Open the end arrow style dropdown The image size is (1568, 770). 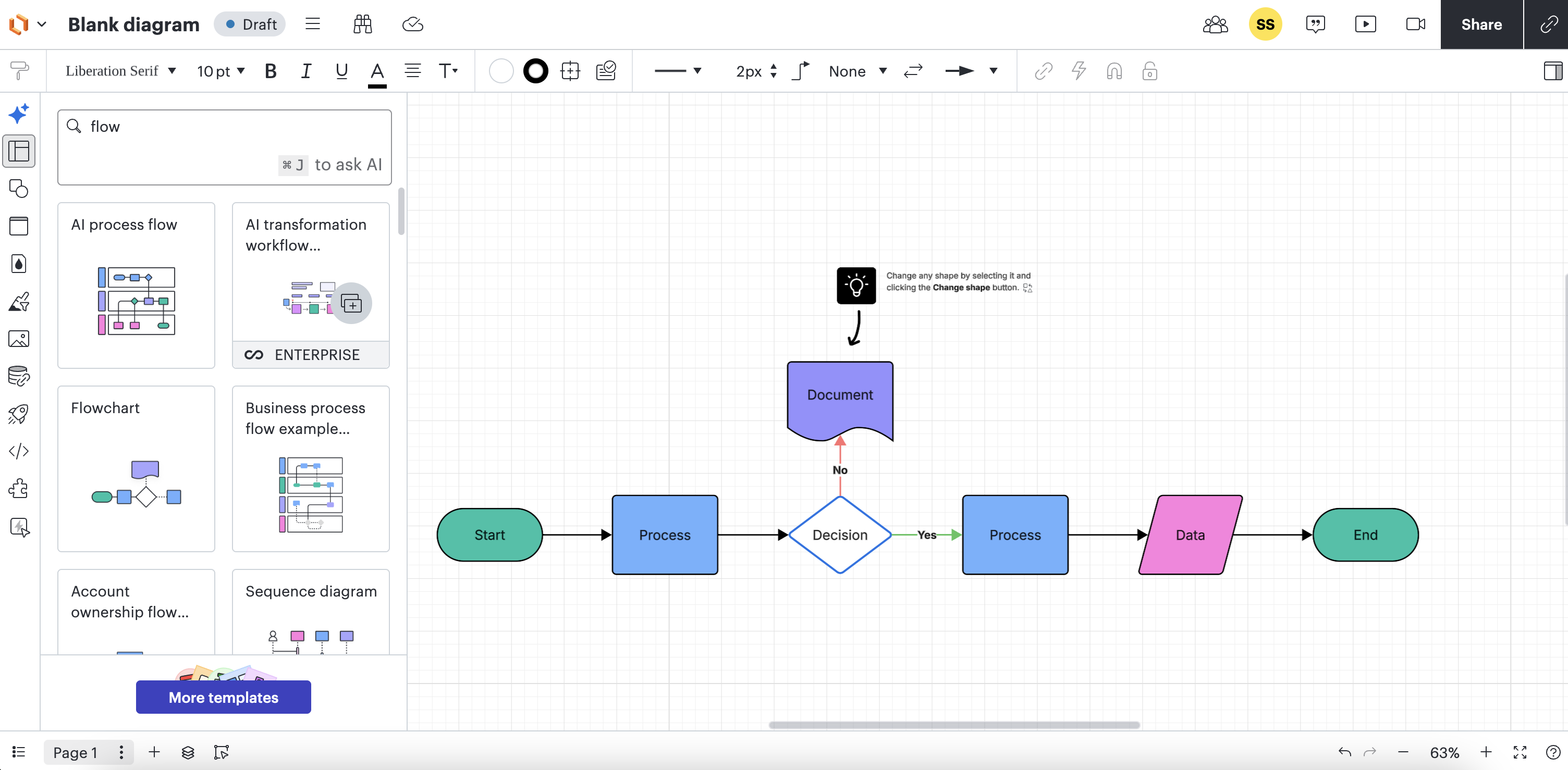pyautogui.click(x=971, y=71)
